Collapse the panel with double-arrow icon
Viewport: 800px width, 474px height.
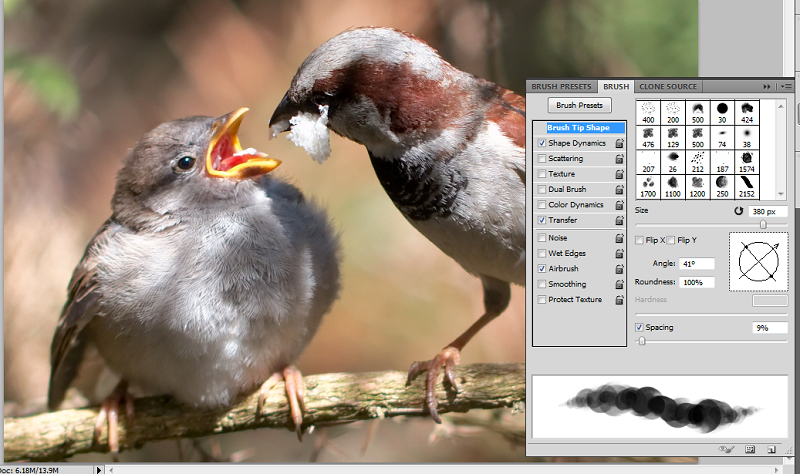(767, 87)
